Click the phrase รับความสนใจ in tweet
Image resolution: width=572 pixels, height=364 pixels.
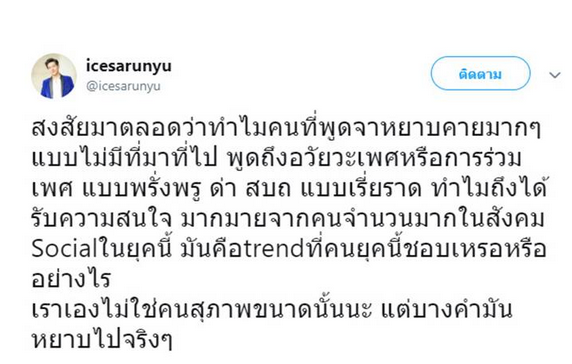101,219
